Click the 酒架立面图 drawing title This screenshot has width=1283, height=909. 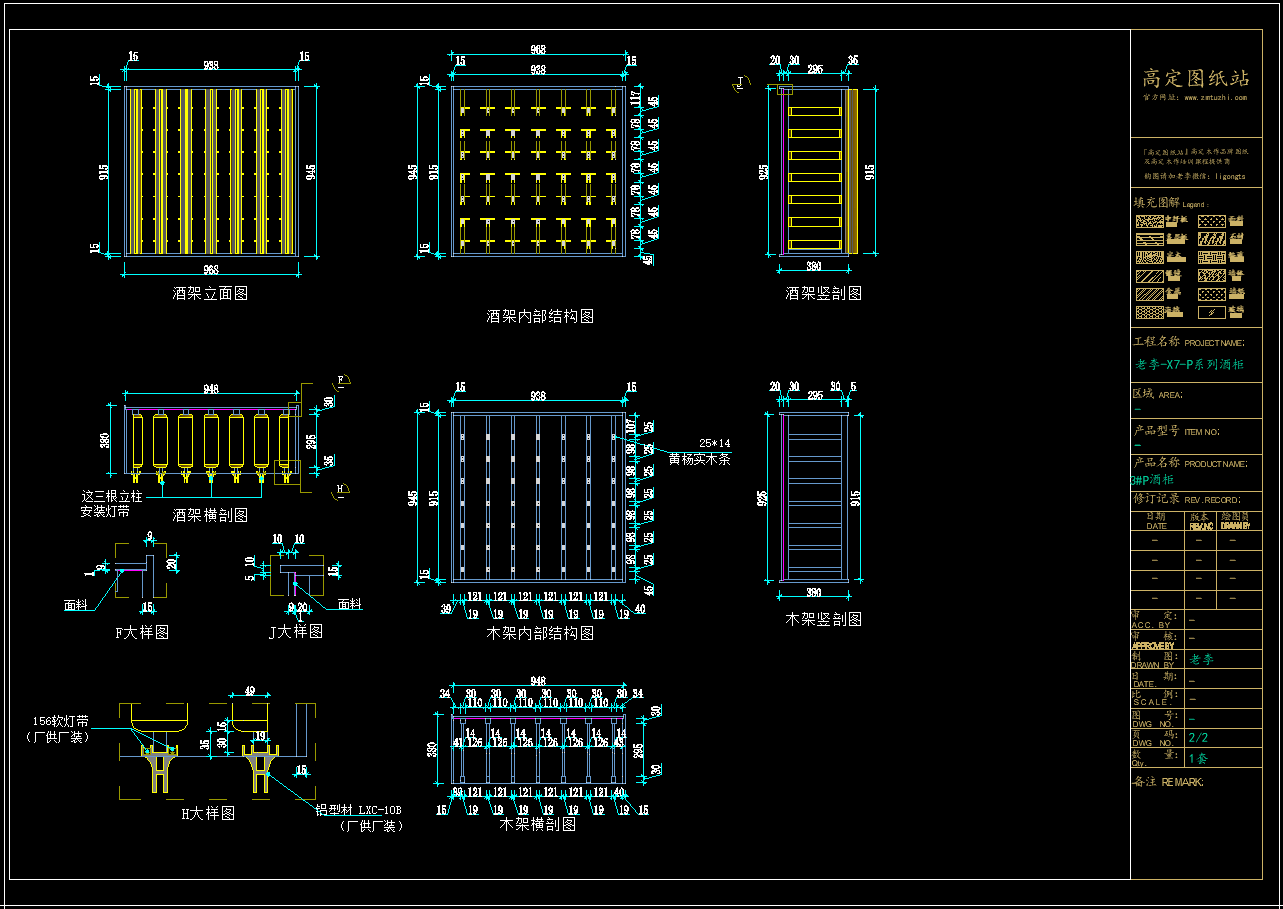point(210,293)
